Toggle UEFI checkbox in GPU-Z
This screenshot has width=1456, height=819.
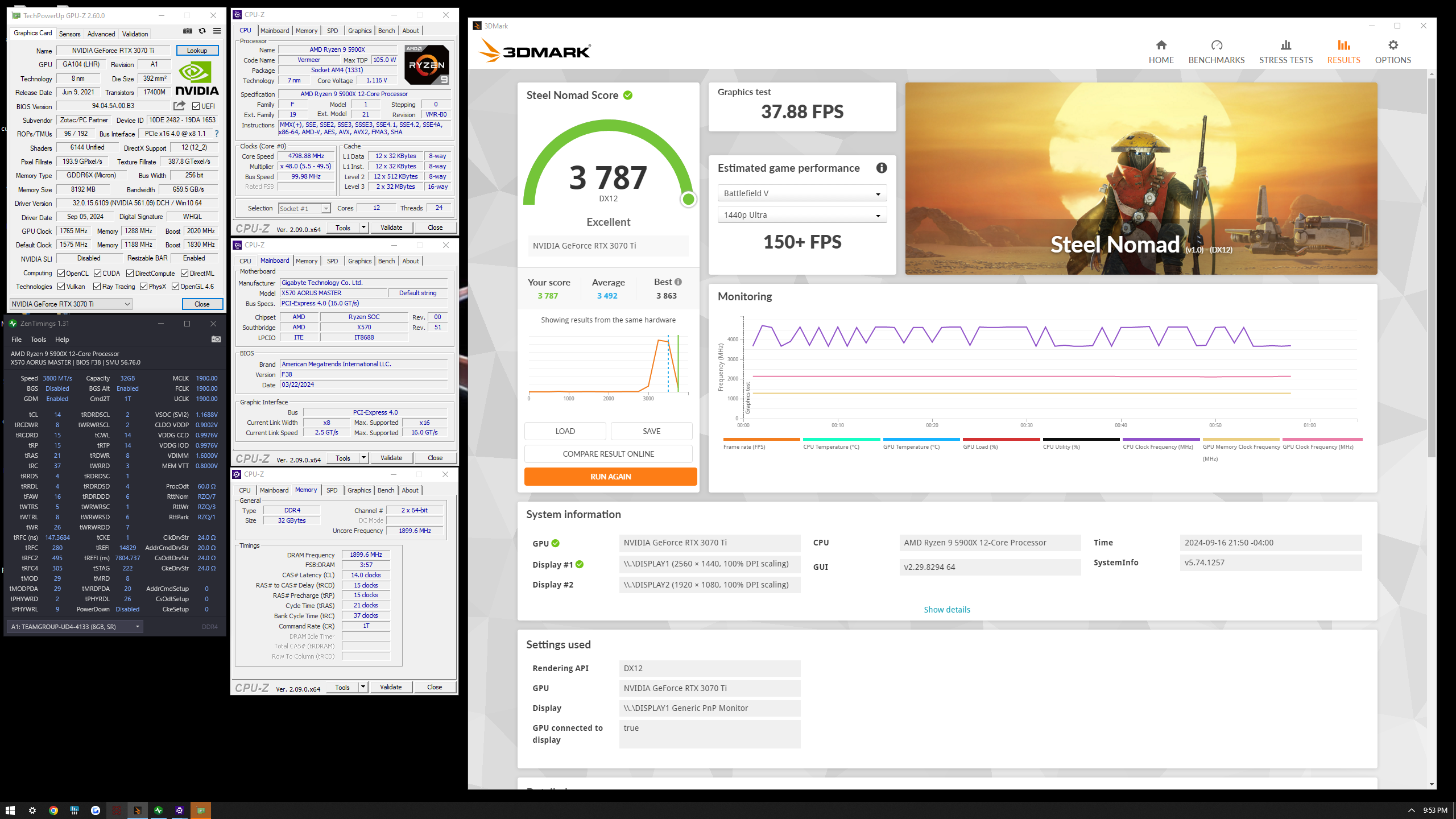click(x=196, y=106)
